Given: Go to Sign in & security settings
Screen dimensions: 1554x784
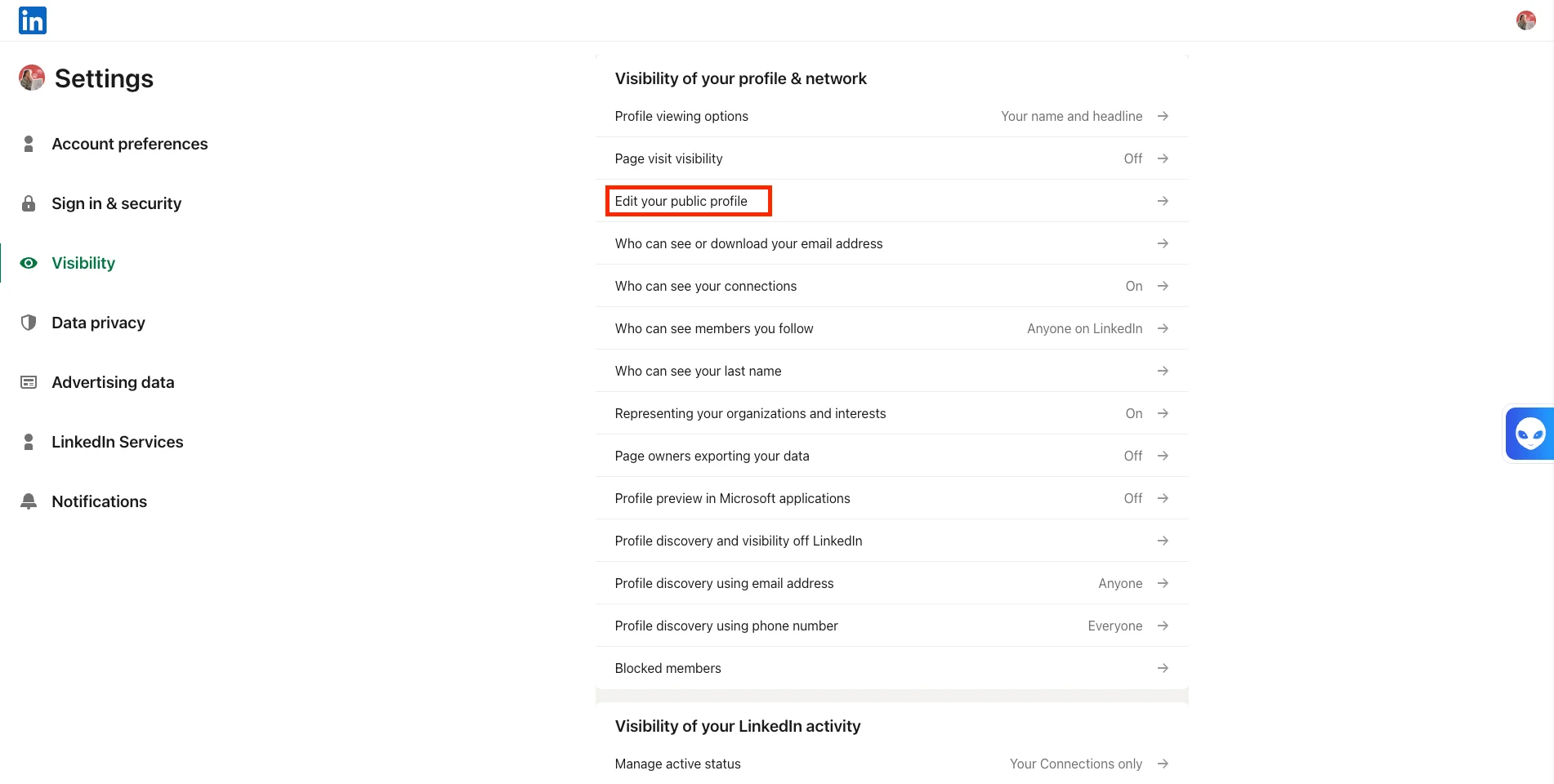Looking at the screenshot, I should point(117,203).
